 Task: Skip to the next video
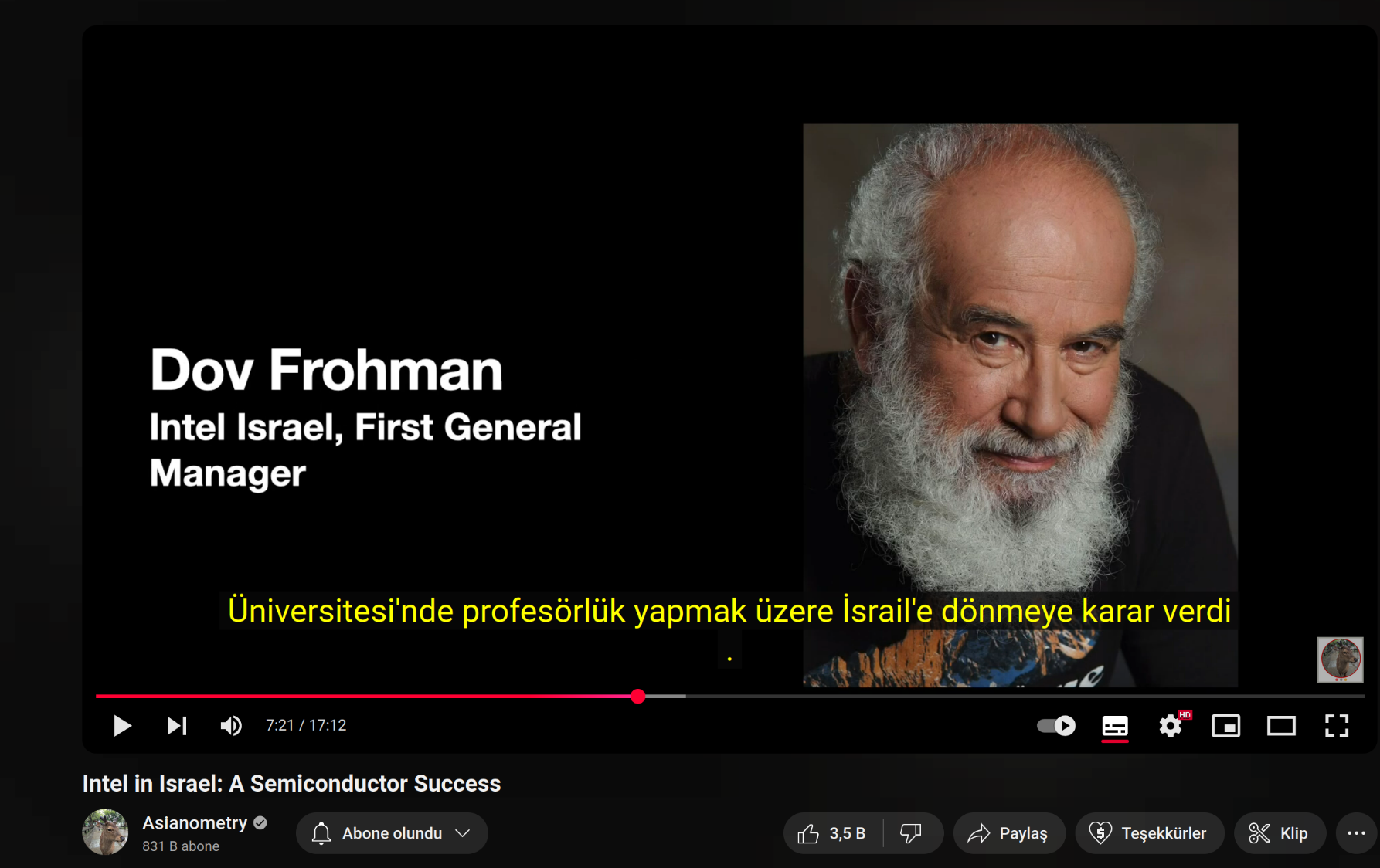coord(177,726)
